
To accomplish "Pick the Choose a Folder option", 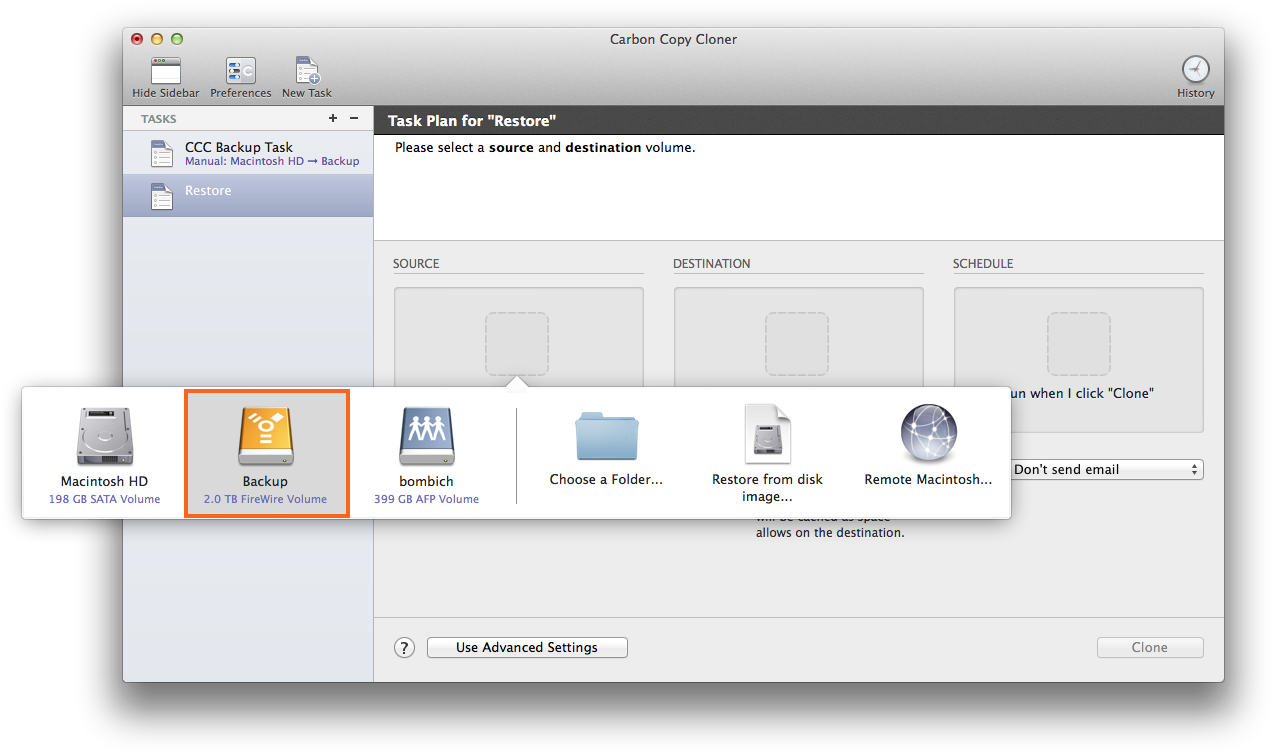I will point(606,448).
